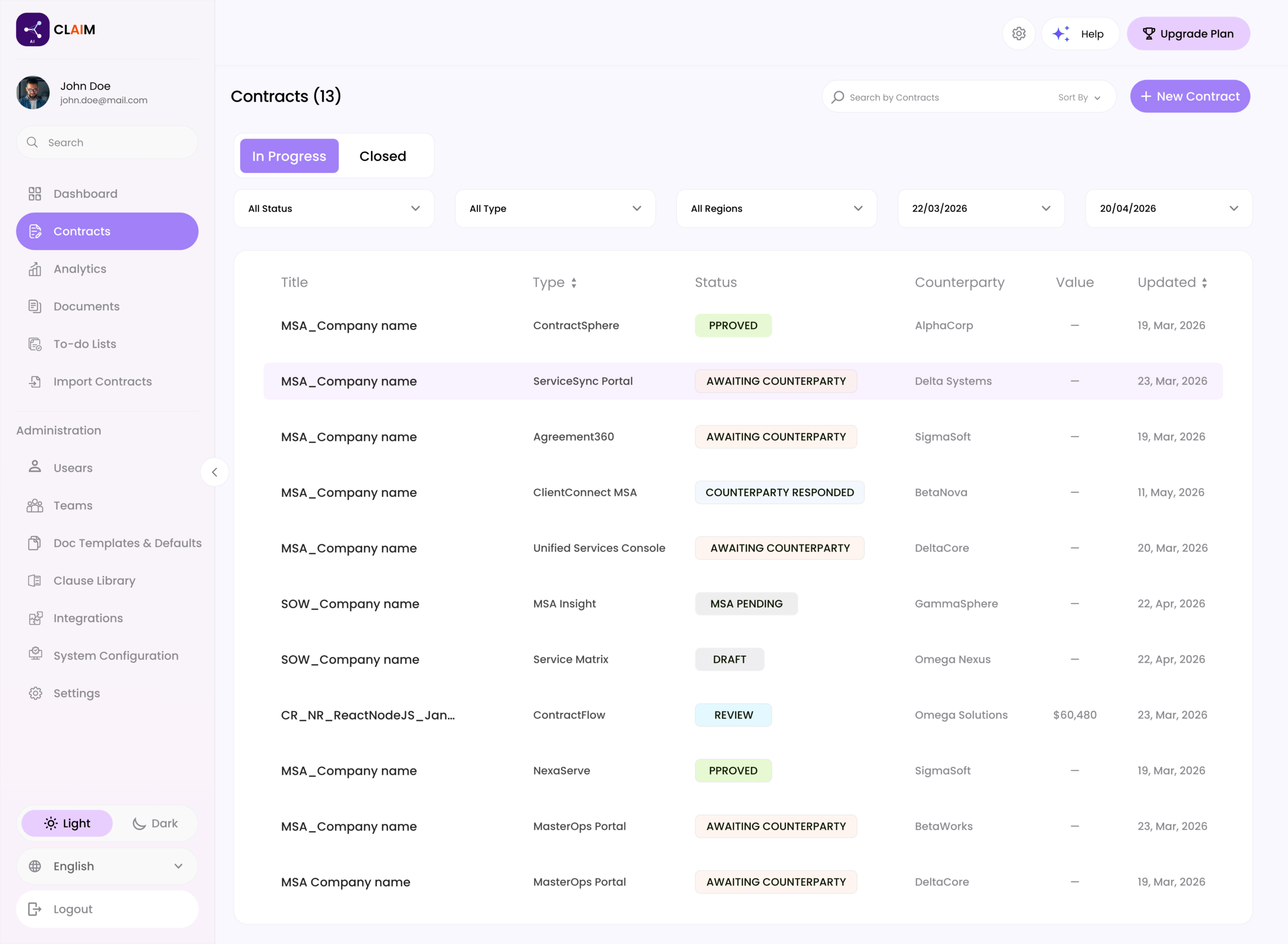
Task: Switch to the Closed tab
Action: coord(382,156)
